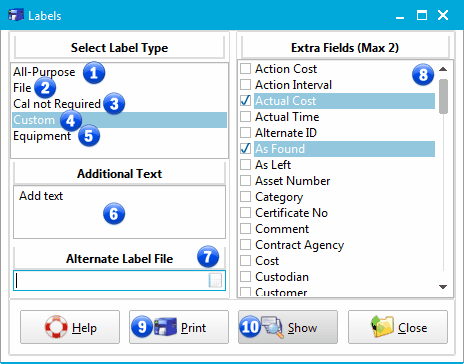Click the Labels window title icon
The image size is (464, 364).
tap(16, 15)
